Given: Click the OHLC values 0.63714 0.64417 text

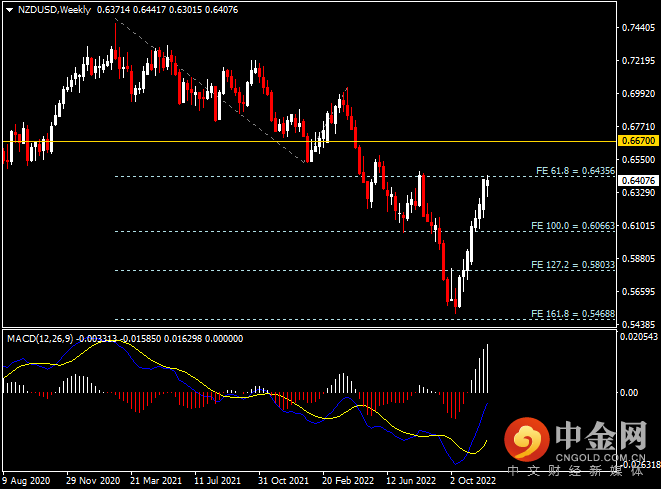Looking at the screenshot, I should coord(132,10).
